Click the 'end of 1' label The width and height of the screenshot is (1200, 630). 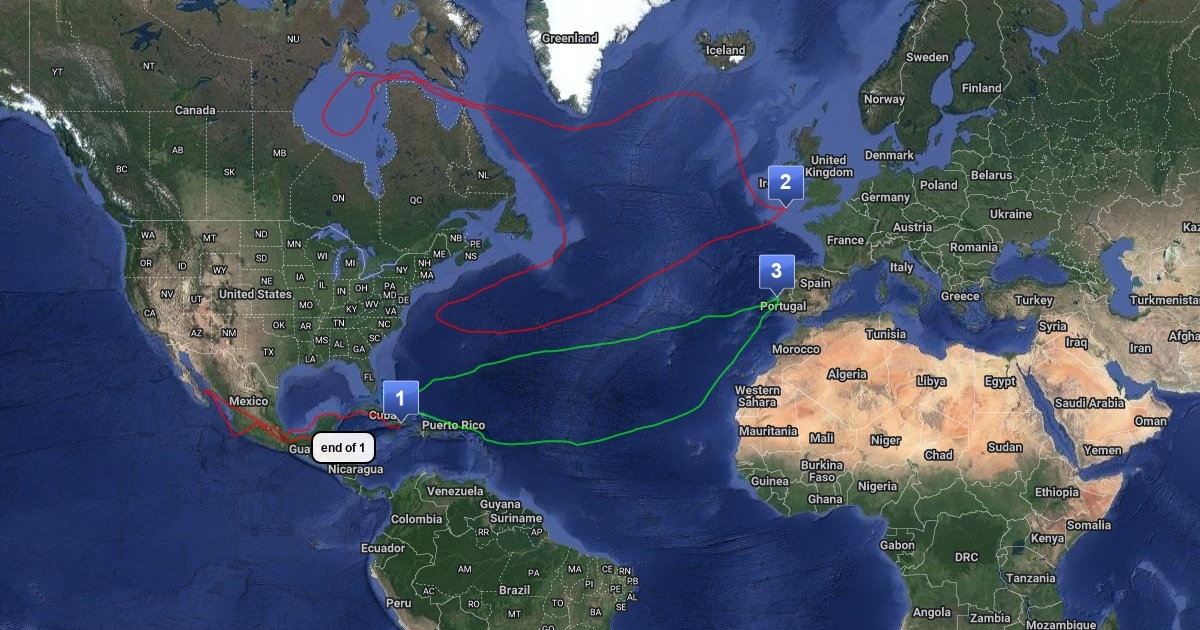343,448
